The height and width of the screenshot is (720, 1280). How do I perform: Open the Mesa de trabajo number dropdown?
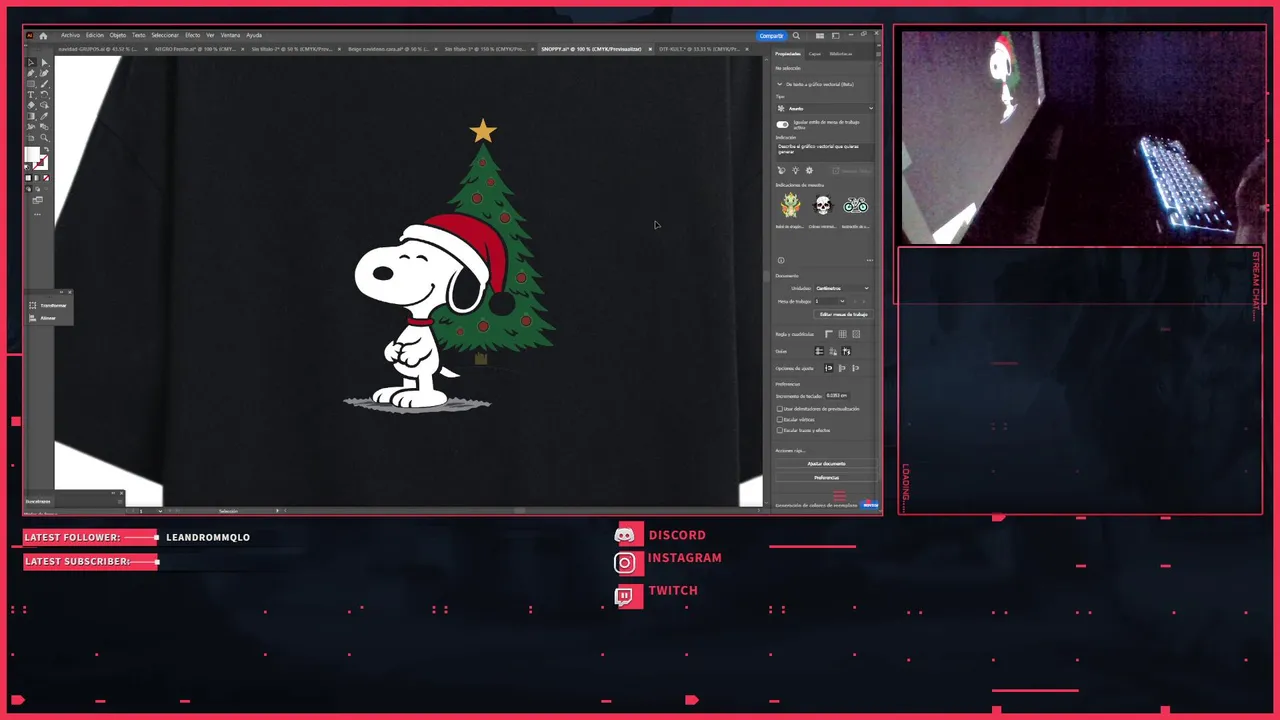point(829,301)
